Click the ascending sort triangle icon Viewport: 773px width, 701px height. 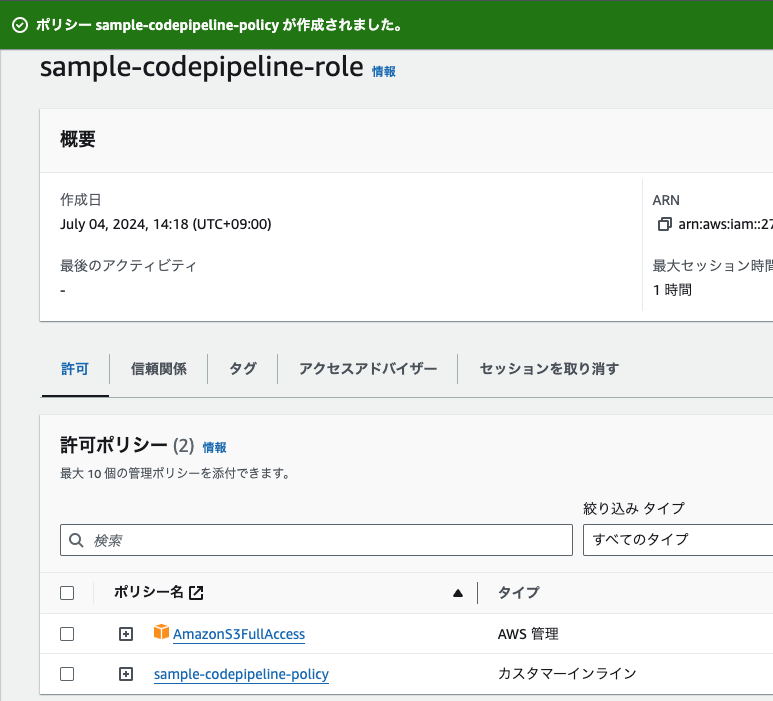tap(458, 593)
